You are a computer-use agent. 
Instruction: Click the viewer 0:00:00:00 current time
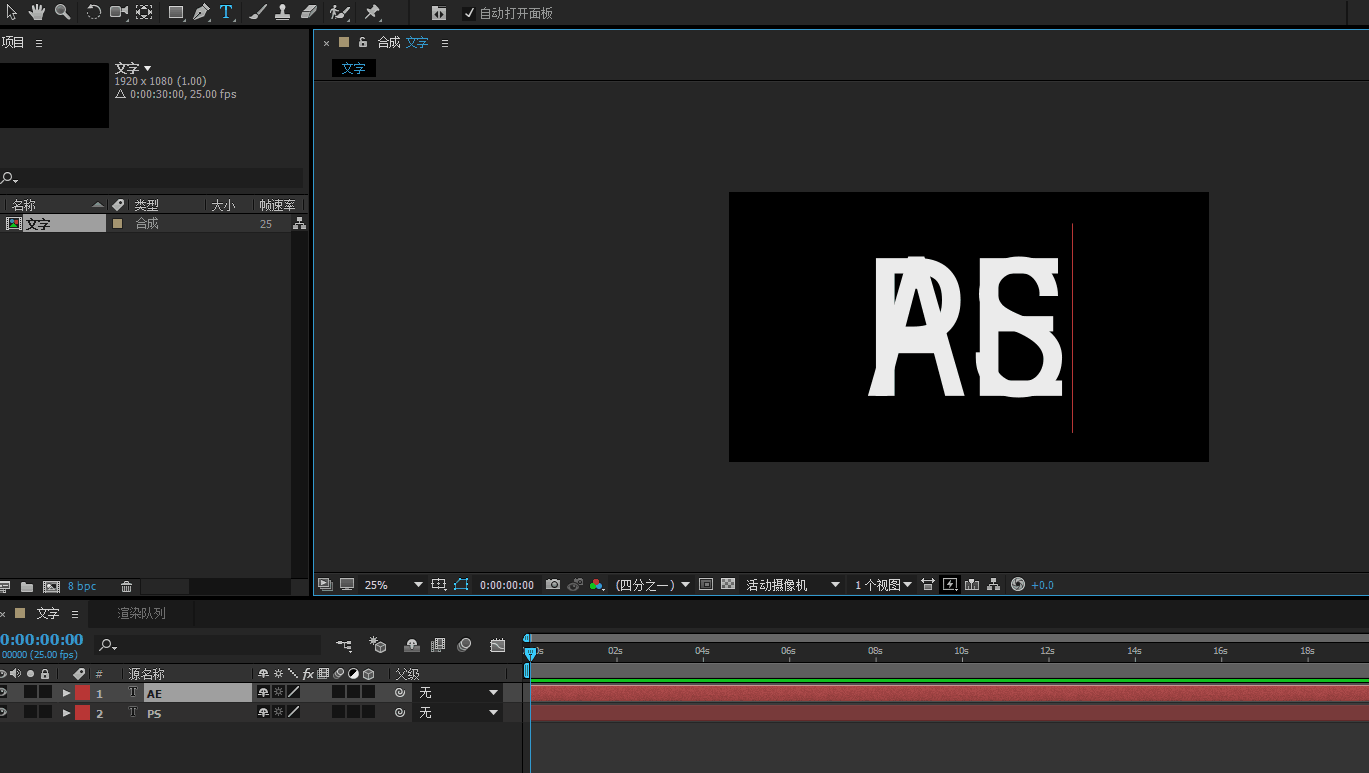507,585
